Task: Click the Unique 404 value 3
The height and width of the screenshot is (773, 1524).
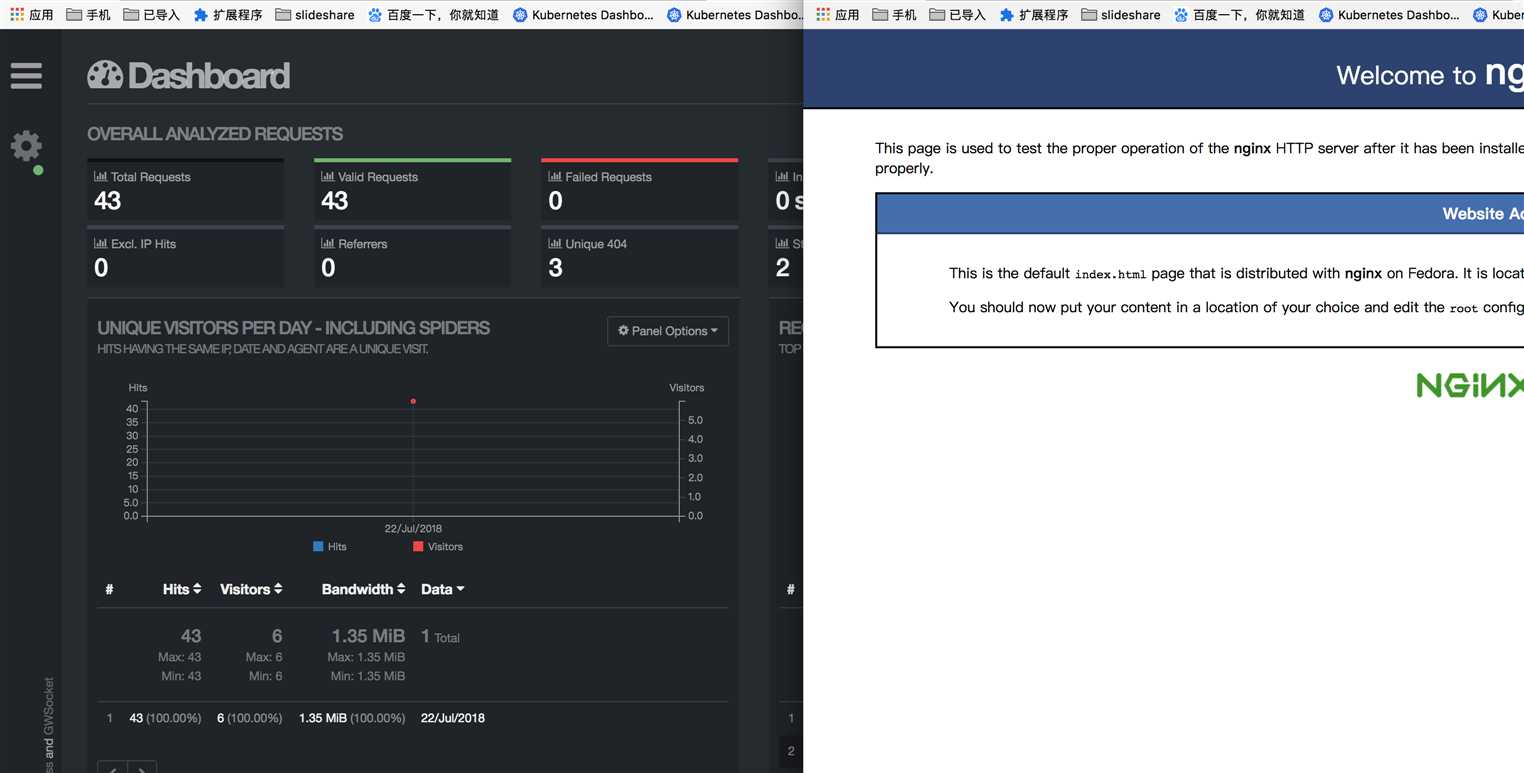Action: (x=555, y=268)
